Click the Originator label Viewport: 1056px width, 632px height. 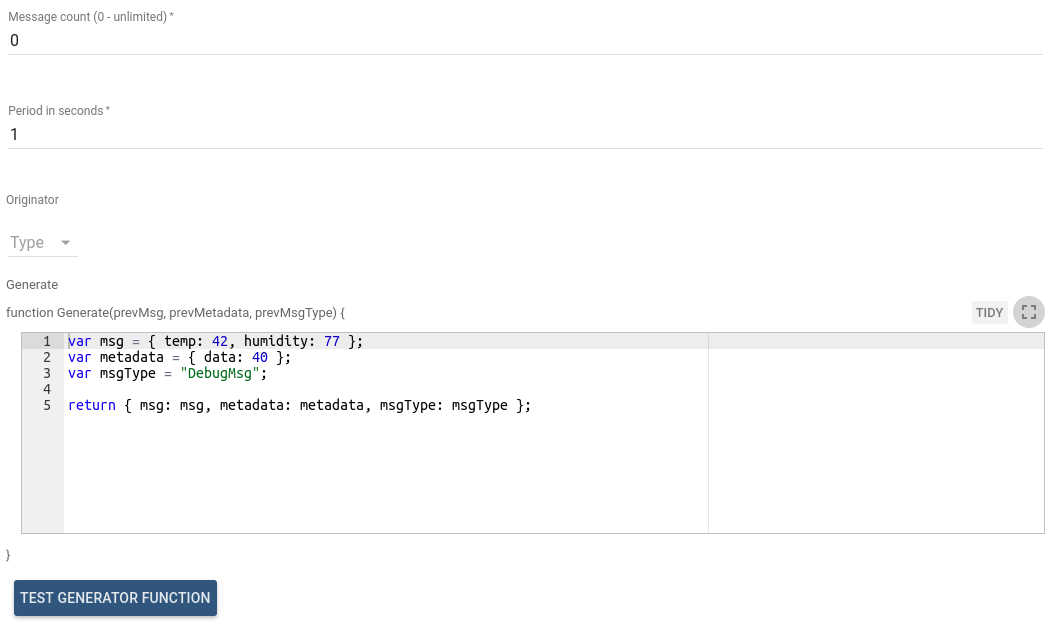click(32, 199)
